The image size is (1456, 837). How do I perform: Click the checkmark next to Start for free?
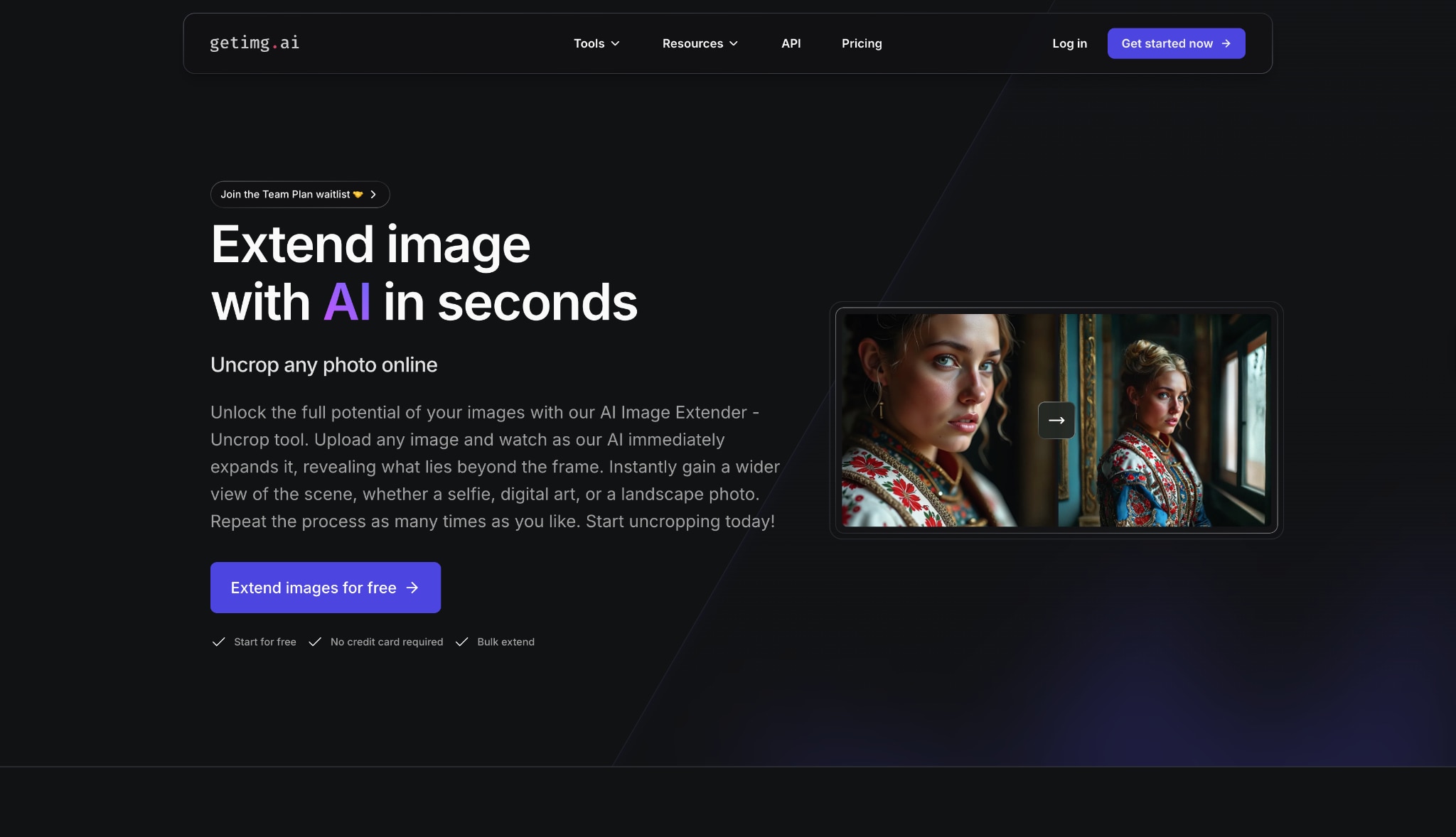click(x=218, y=642)
